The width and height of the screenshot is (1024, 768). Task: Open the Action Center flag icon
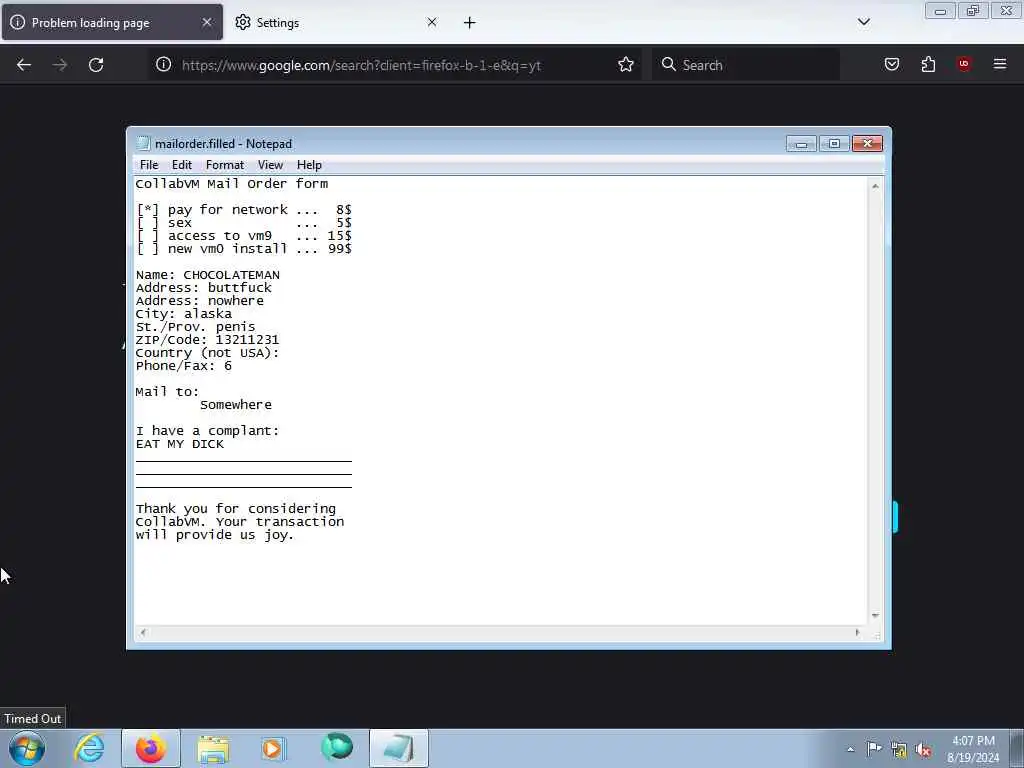(874, 749)
